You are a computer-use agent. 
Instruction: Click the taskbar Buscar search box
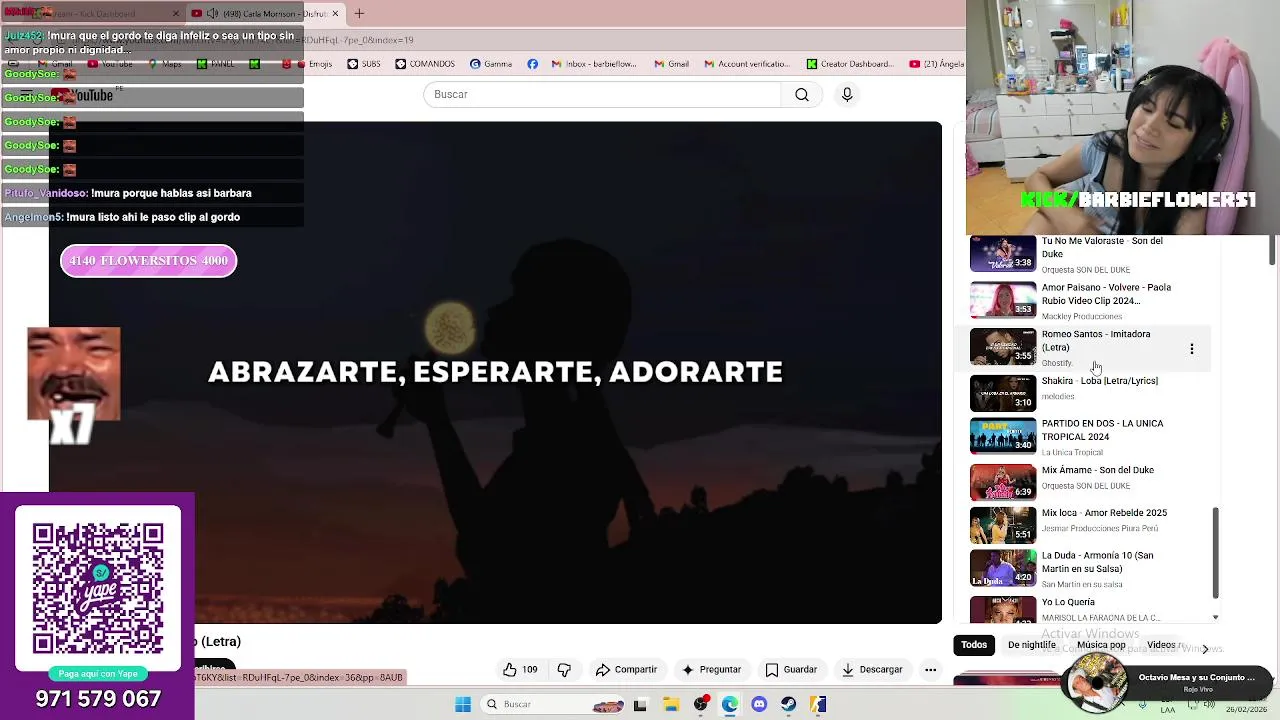(x=553, y=704)
